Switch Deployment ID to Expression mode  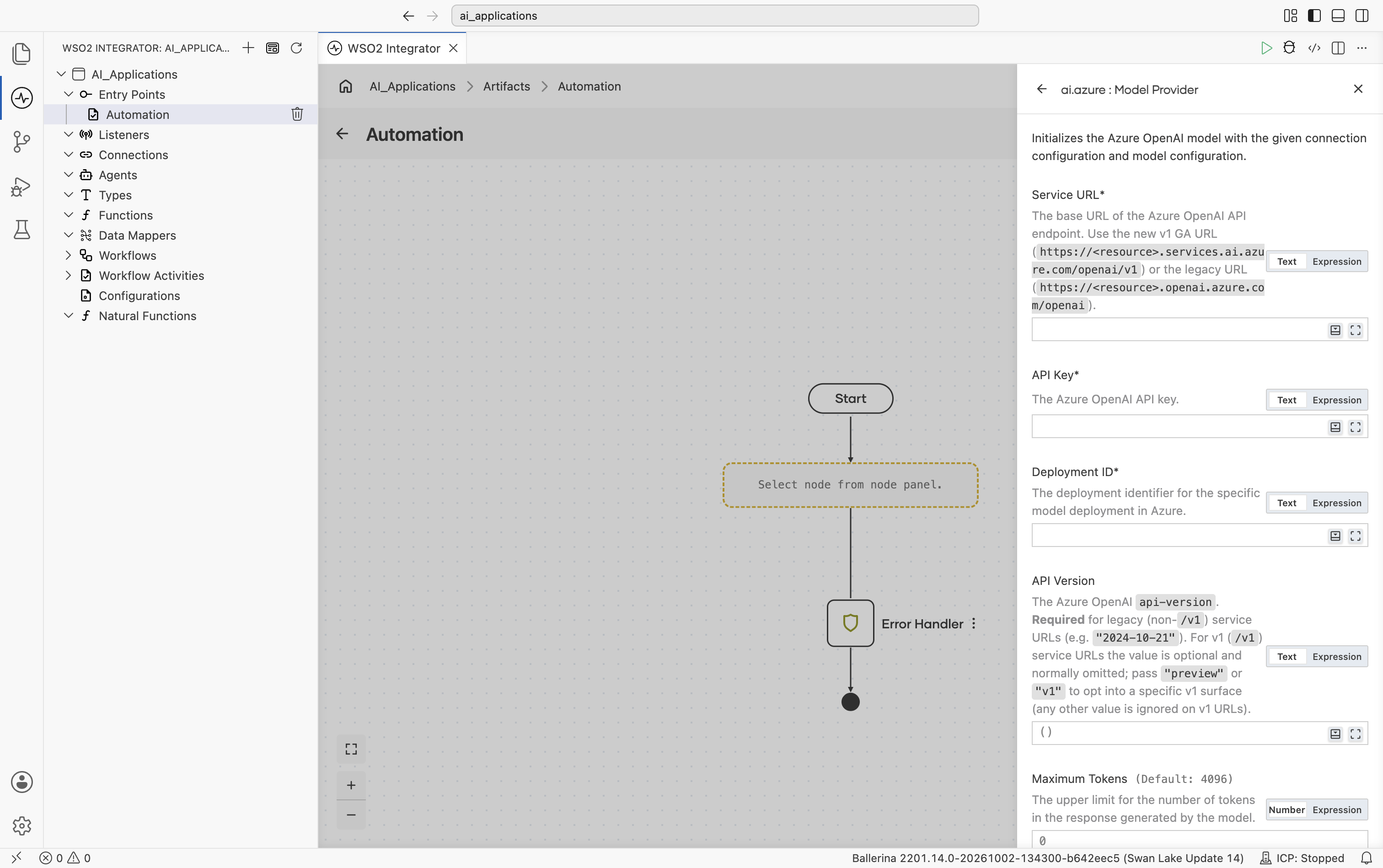point(1336,503)
